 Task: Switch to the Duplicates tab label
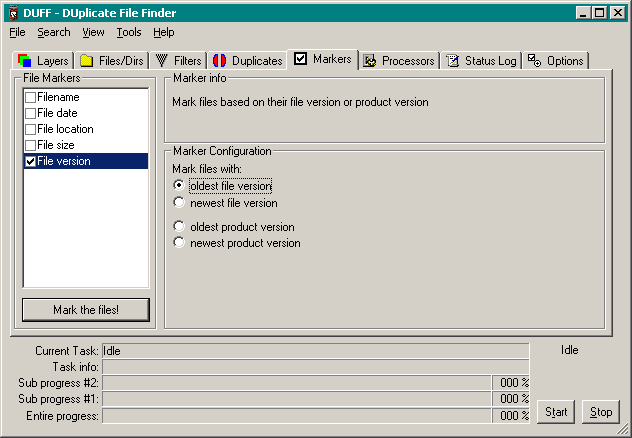[257, 61]
